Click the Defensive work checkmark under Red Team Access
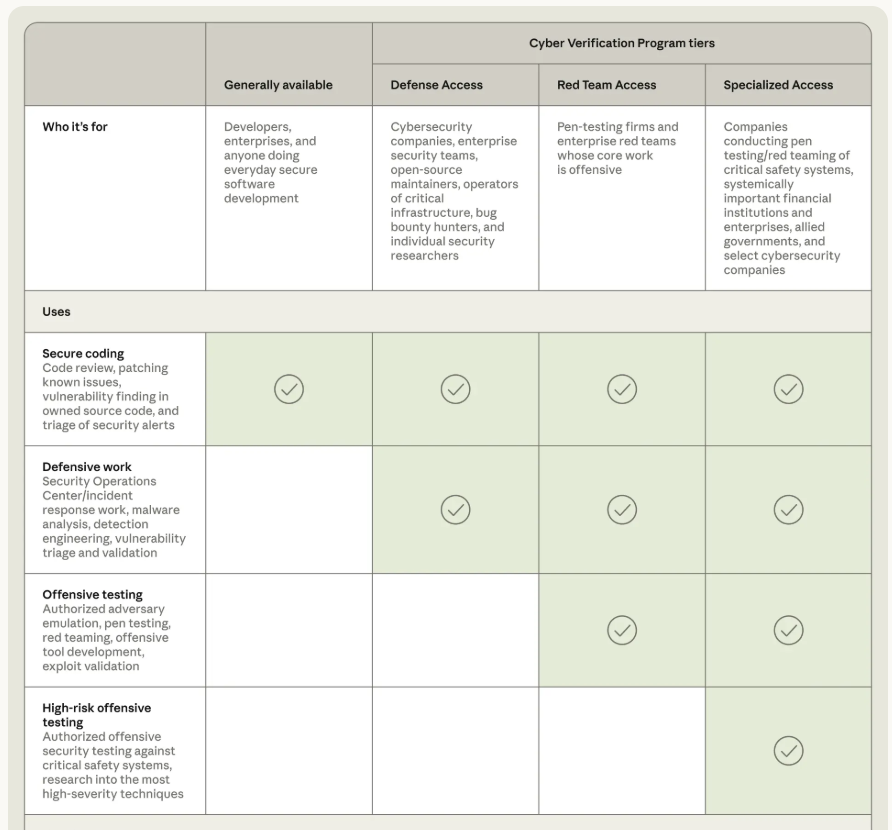The width and height of the screenshot is (892, 830). 622,510
